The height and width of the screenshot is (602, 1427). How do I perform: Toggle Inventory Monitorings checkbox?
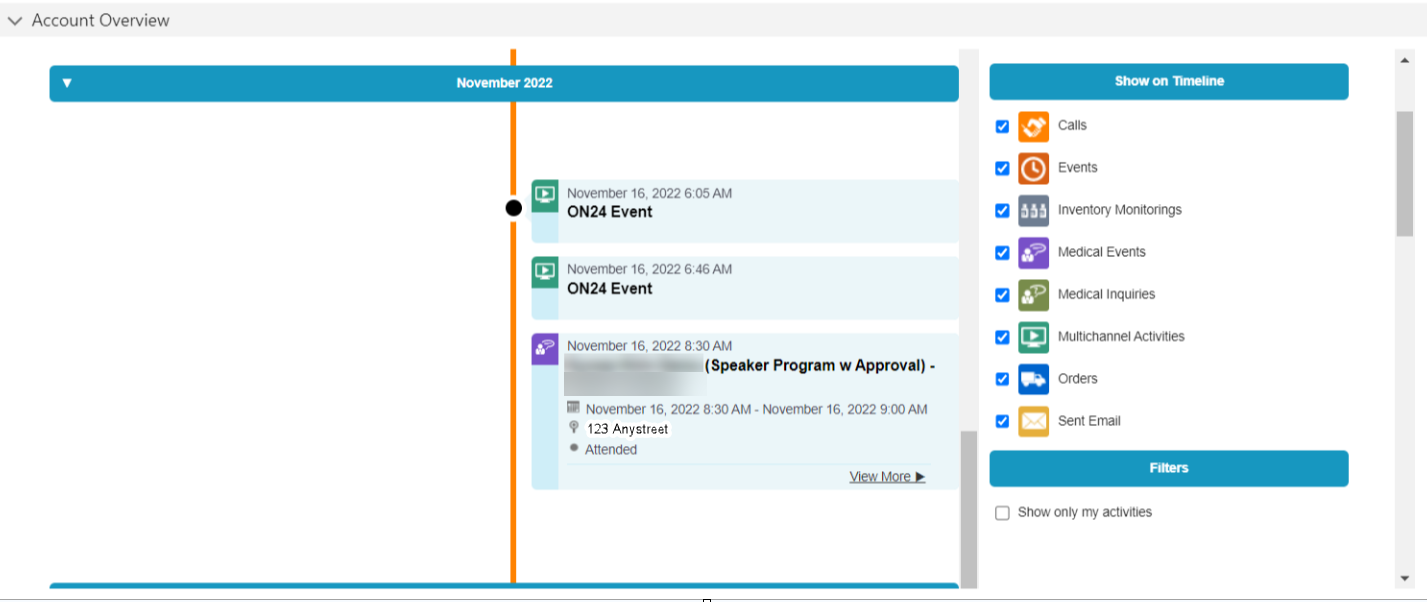click(x=1002, y=211)
